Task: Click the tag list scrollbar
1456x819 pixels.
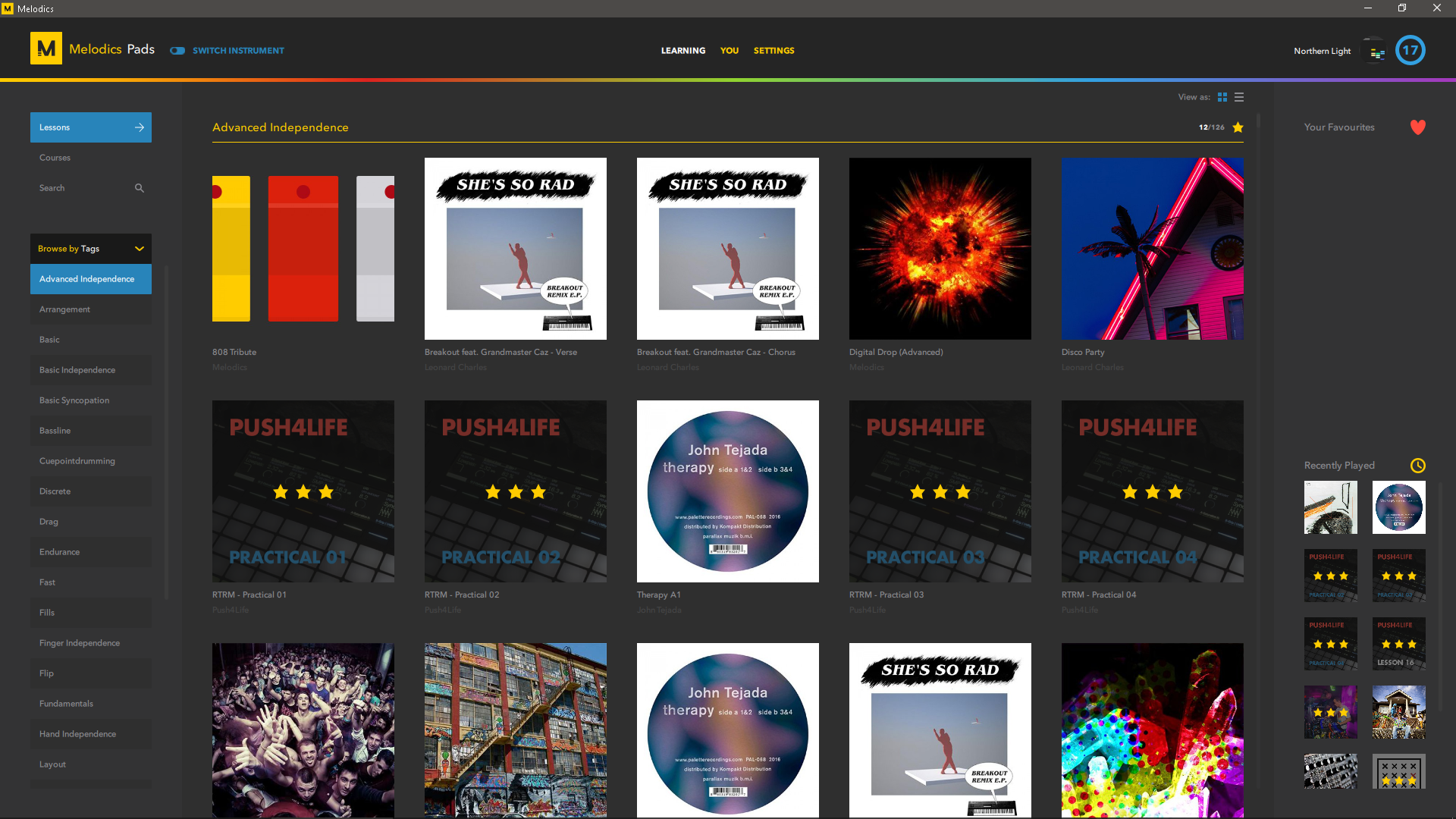Action: (x=166, y=432)
